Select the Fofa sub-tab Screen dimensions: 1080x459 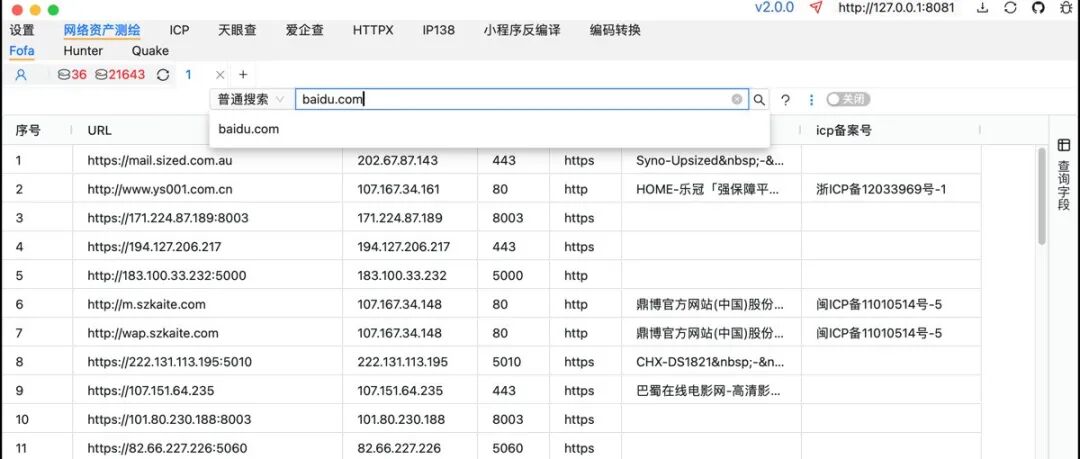[x=22, y=51]
